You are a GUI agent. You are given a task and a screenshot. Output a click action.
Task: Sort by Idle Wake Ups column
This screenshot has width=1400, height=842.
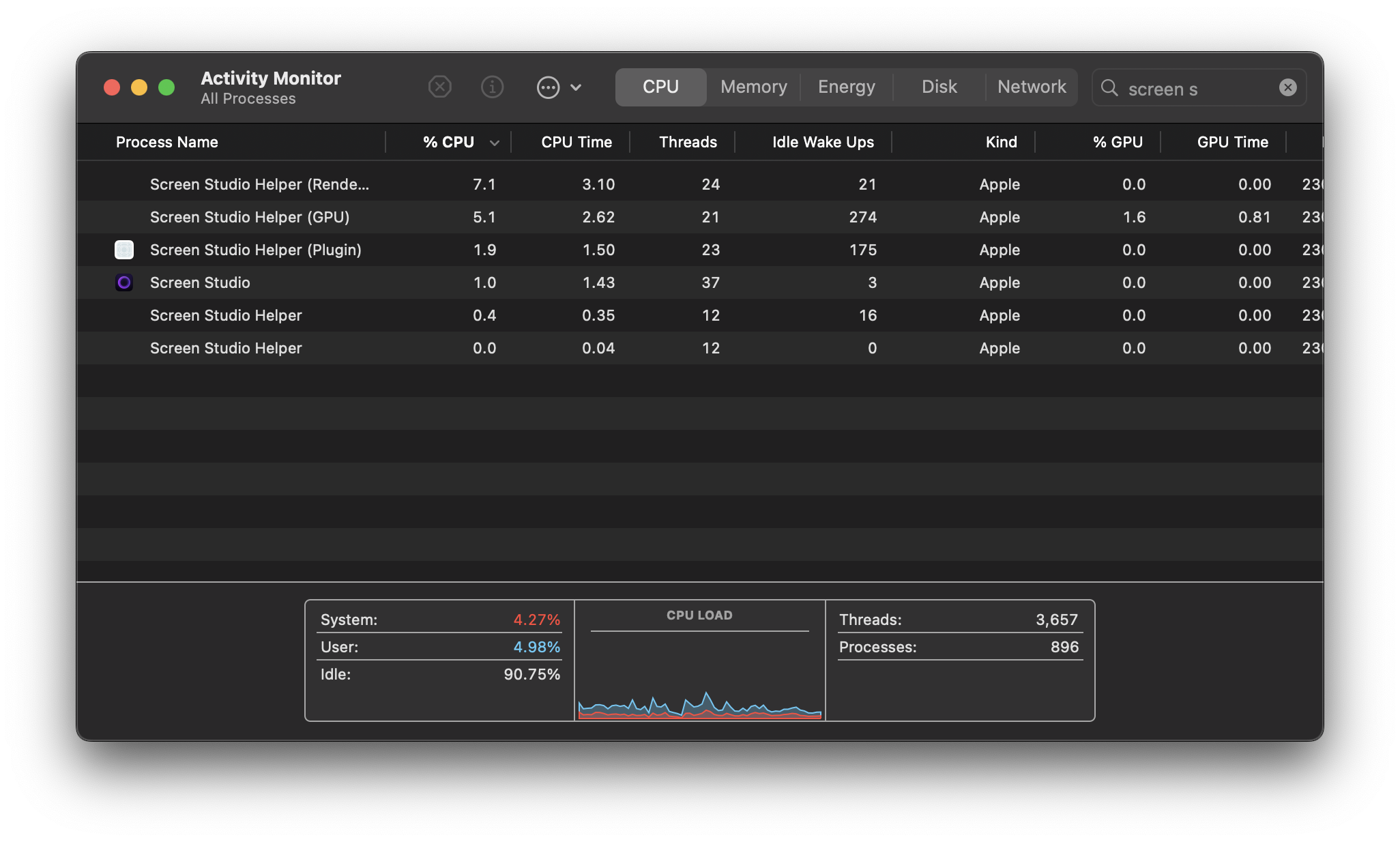822,142
